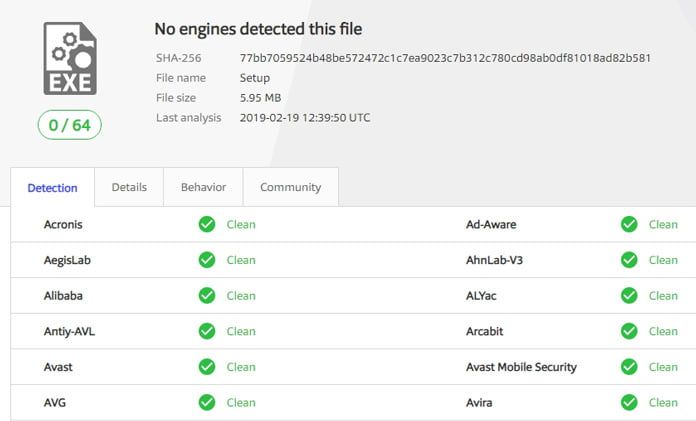Image resolution: width=696 pixels, height=421 pixels.
Task: Click the Clean result for Alibaba
Action: tap(241, 295)
